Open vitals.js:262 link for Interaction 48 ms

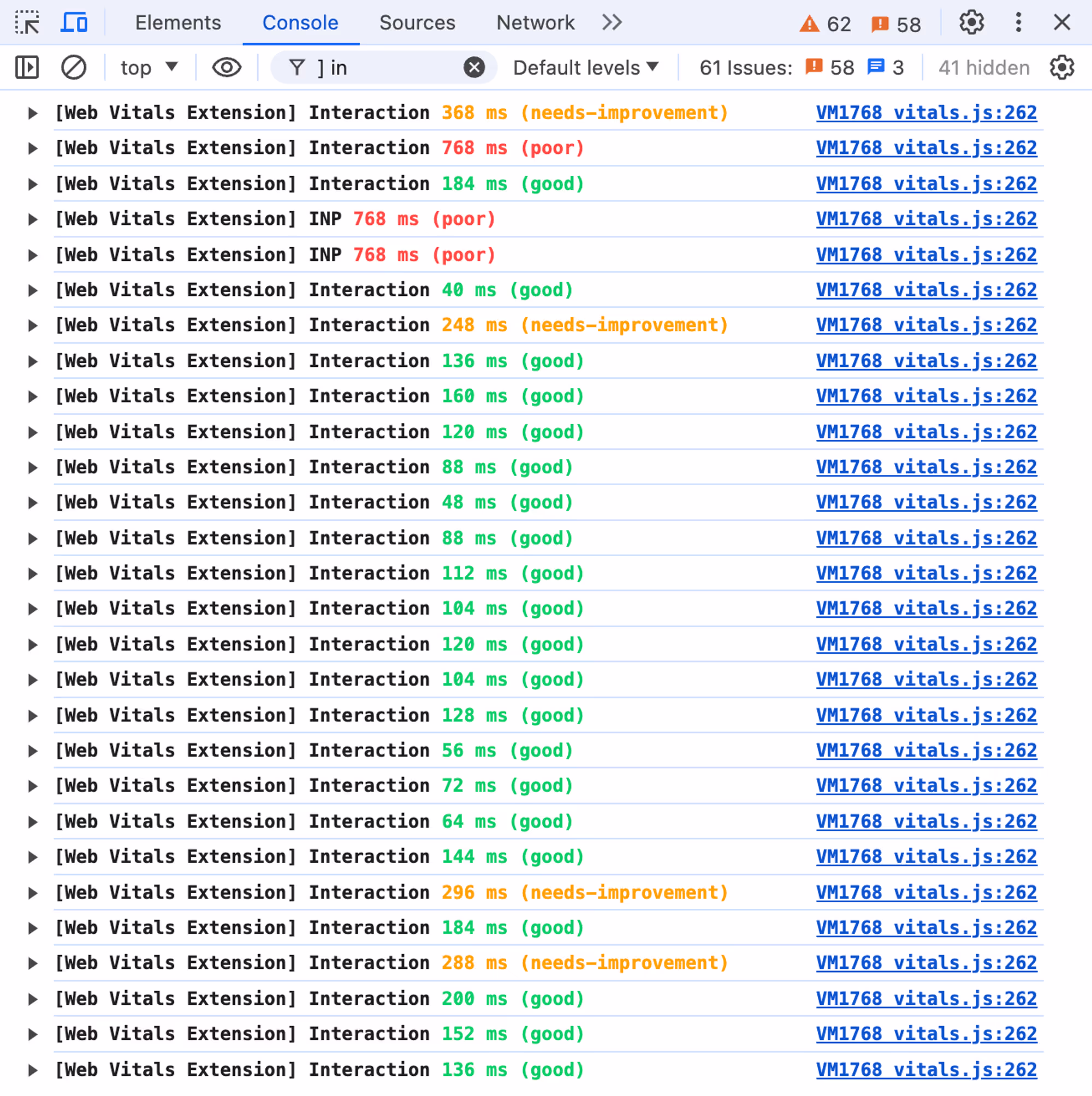point(926,502)
